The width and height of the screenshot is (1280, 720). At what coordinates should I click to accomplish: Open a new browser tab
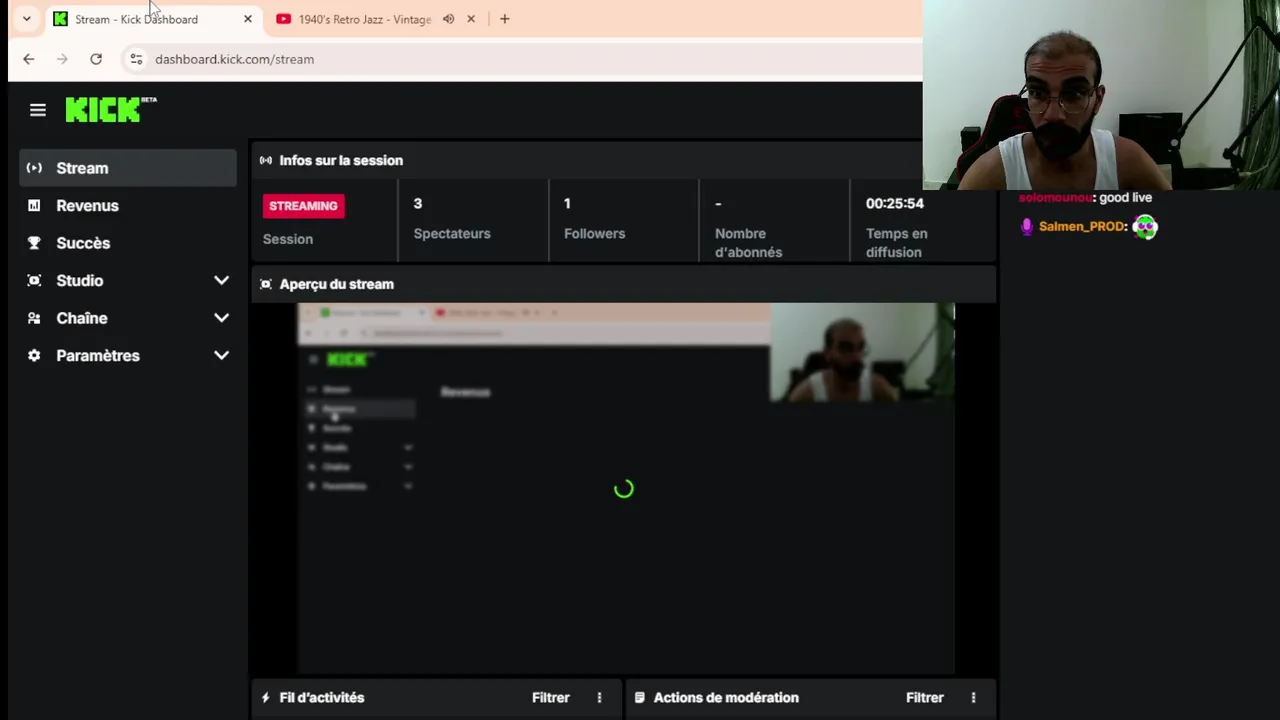505,19
